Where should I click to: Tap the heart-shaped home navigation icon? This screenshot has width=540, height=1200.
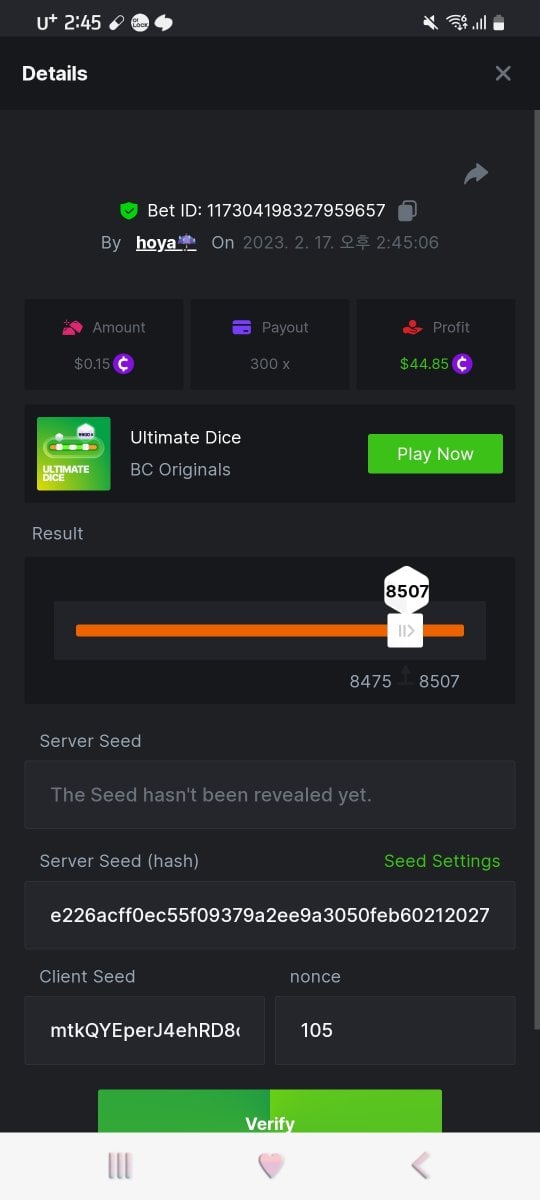271,1165
